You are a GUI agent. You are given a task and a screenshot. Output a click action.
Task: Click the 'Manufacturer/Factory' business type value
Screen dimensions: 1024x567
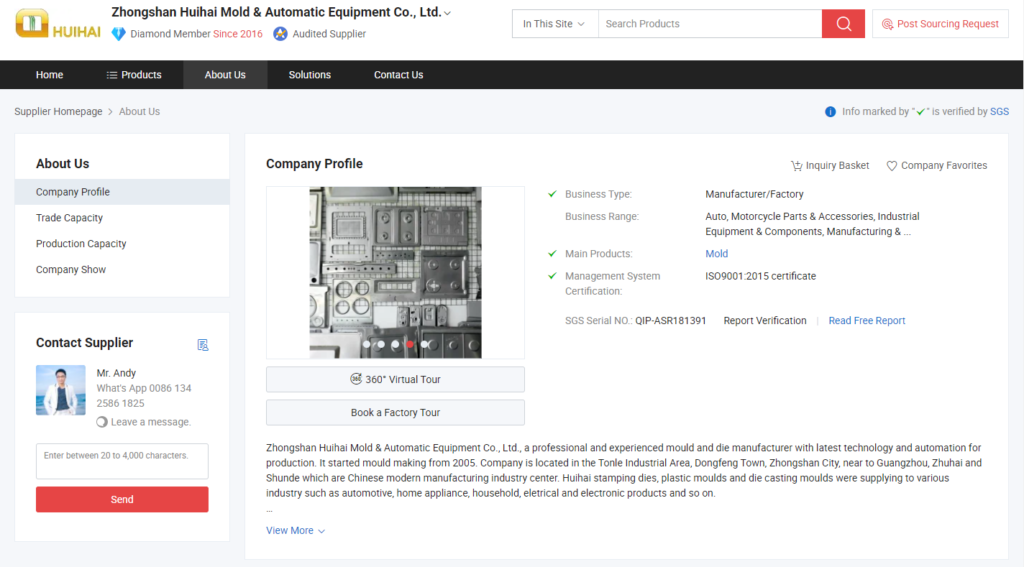754,194
